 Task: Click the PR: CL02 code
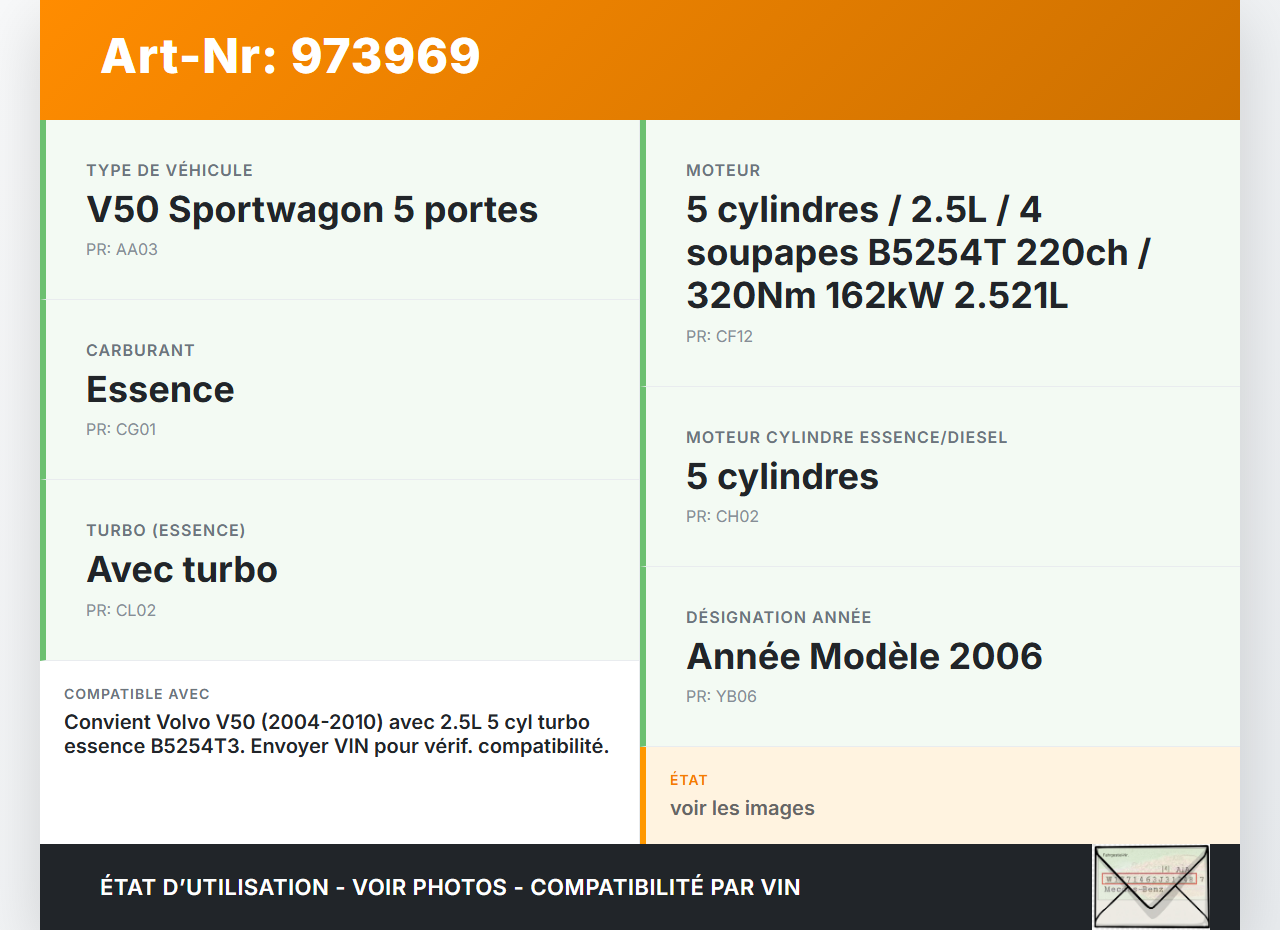pyautogui.click(x=121, y=611)
